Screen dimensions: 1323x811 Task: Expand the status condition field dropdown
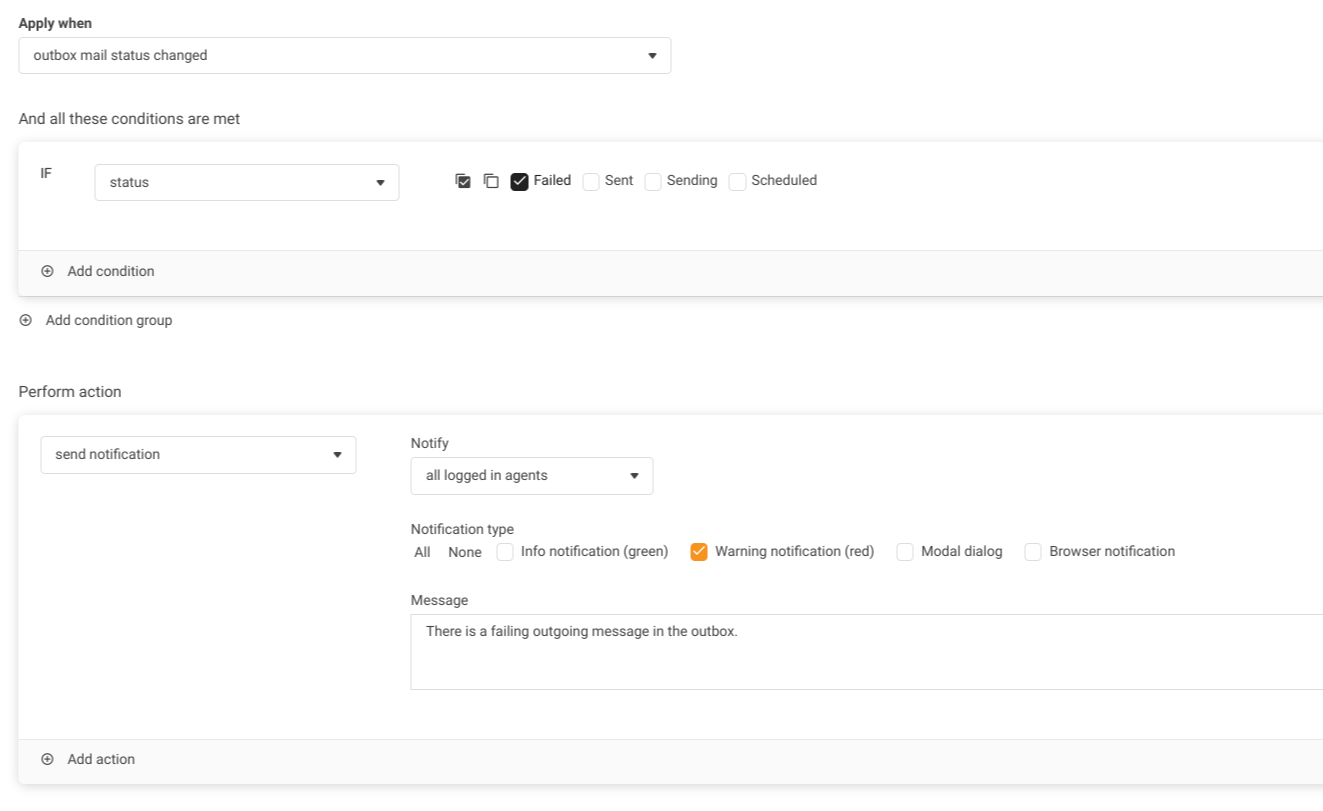[246, 183]
